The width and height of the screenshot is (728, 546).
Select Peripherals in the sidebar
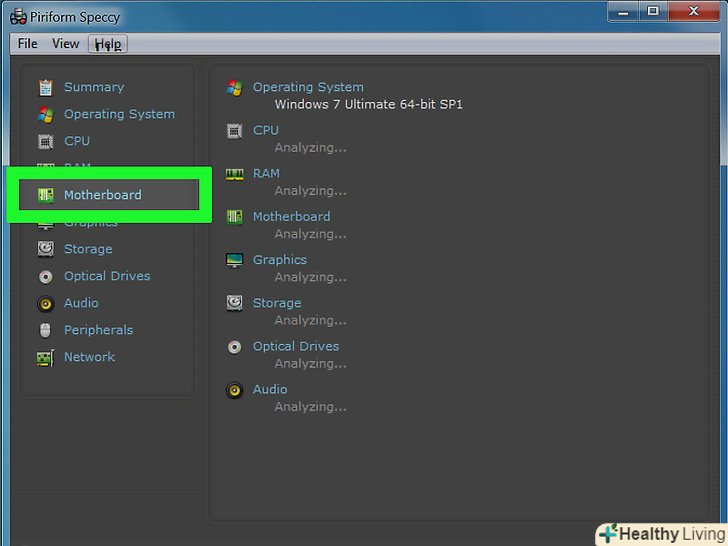(x=98, y=330)
